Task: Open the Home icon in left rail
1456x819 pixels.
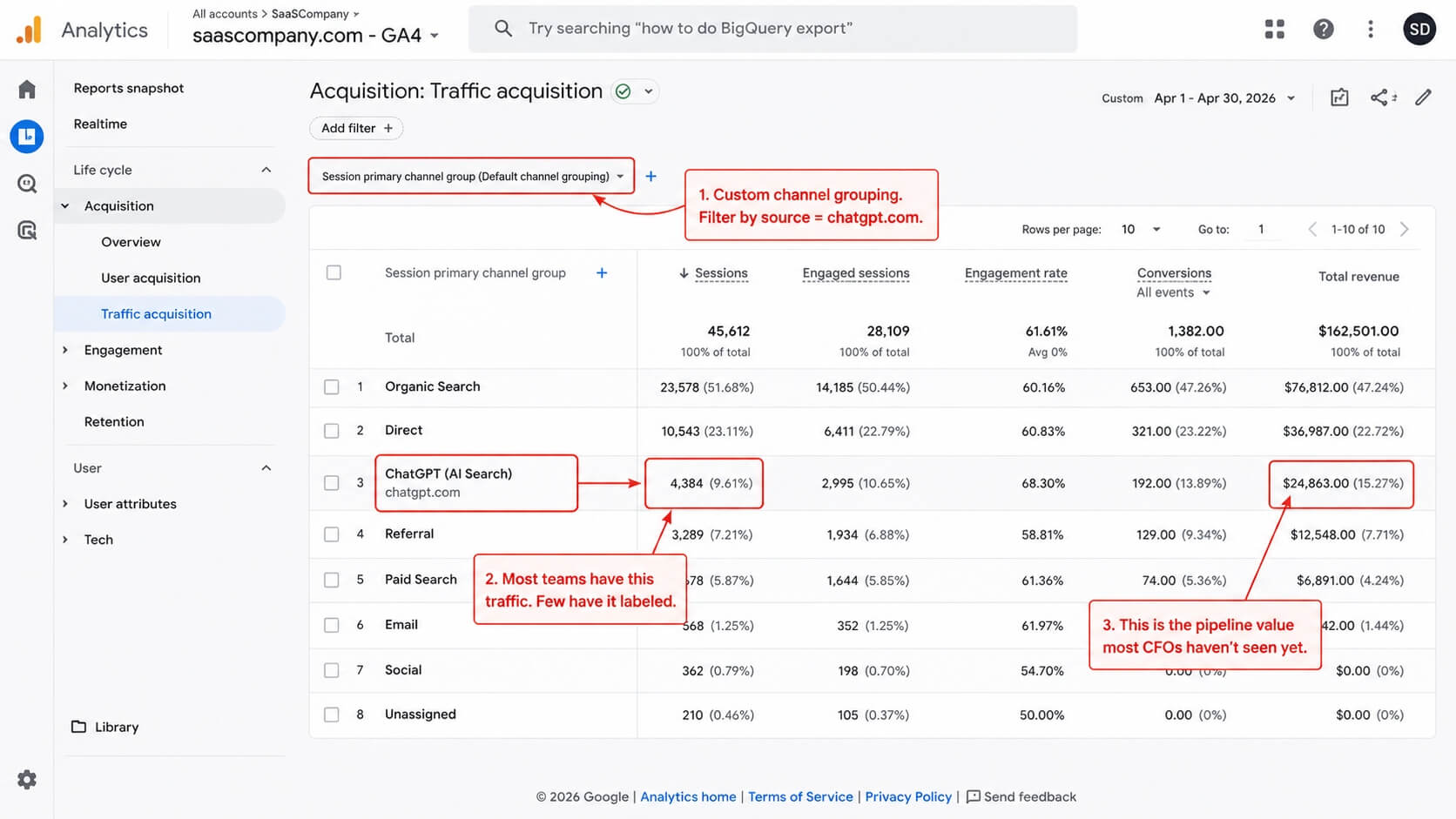Action: 27,90
